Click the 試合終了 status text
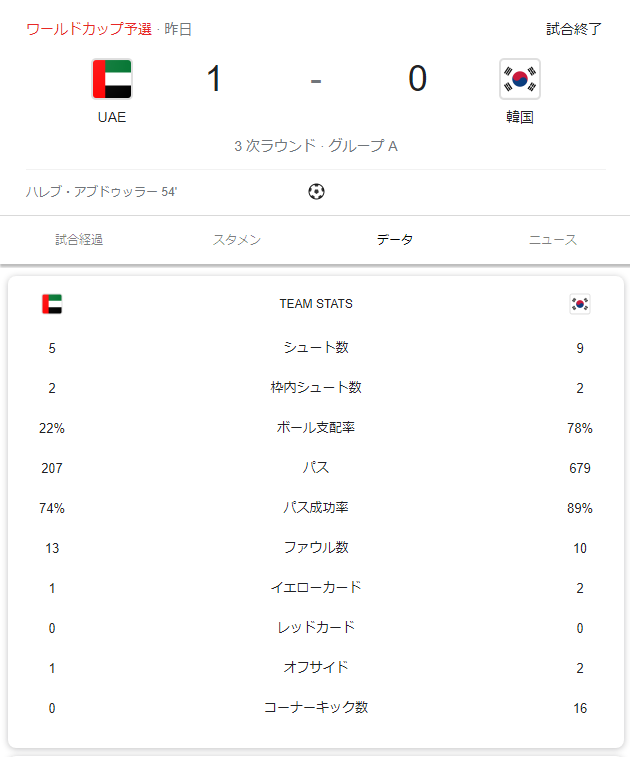 pyautogui.click(x=574, y=29)
